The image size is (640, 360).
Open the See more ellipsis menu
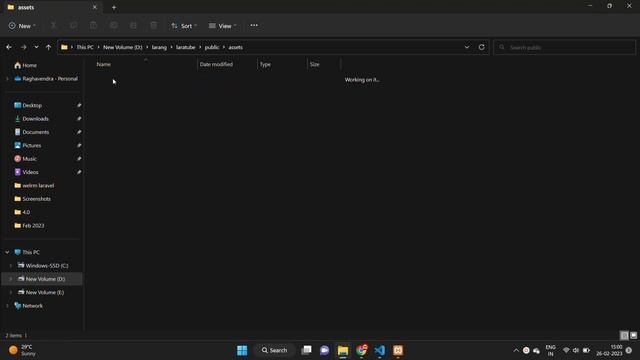tap(254, 26)
